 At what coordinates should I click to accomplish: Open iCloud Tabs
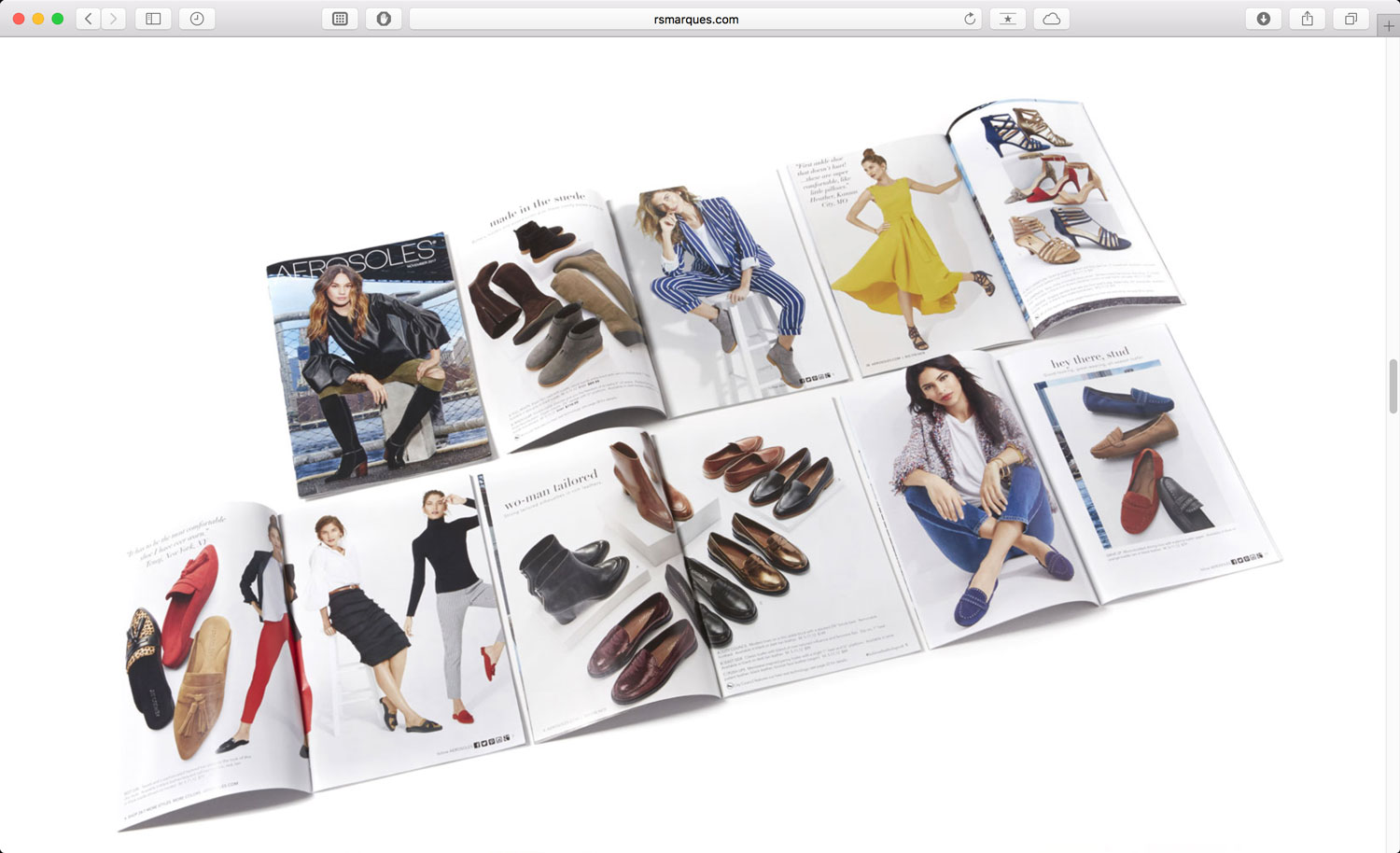[x=1052, y=19]
